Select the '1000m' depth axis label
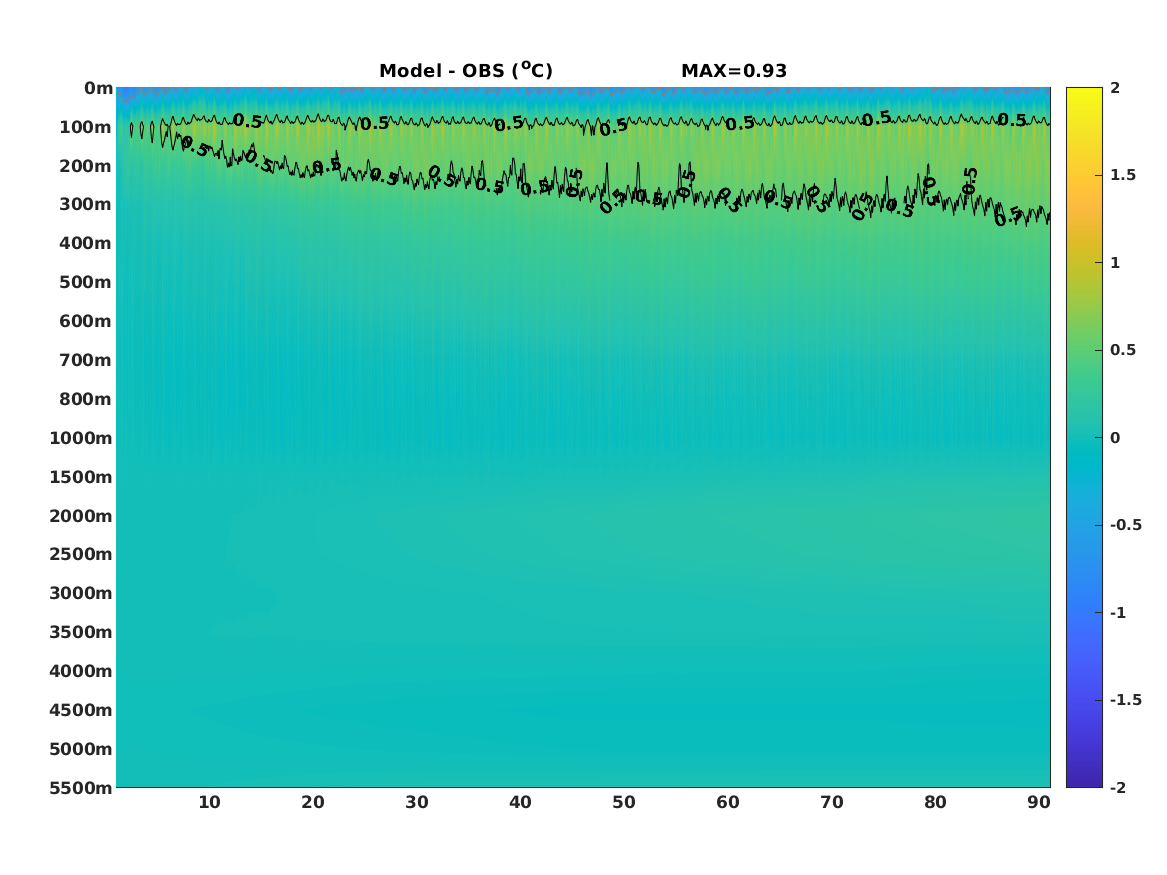This screenshot has height=875, width=1167. [x=81, y=438]
